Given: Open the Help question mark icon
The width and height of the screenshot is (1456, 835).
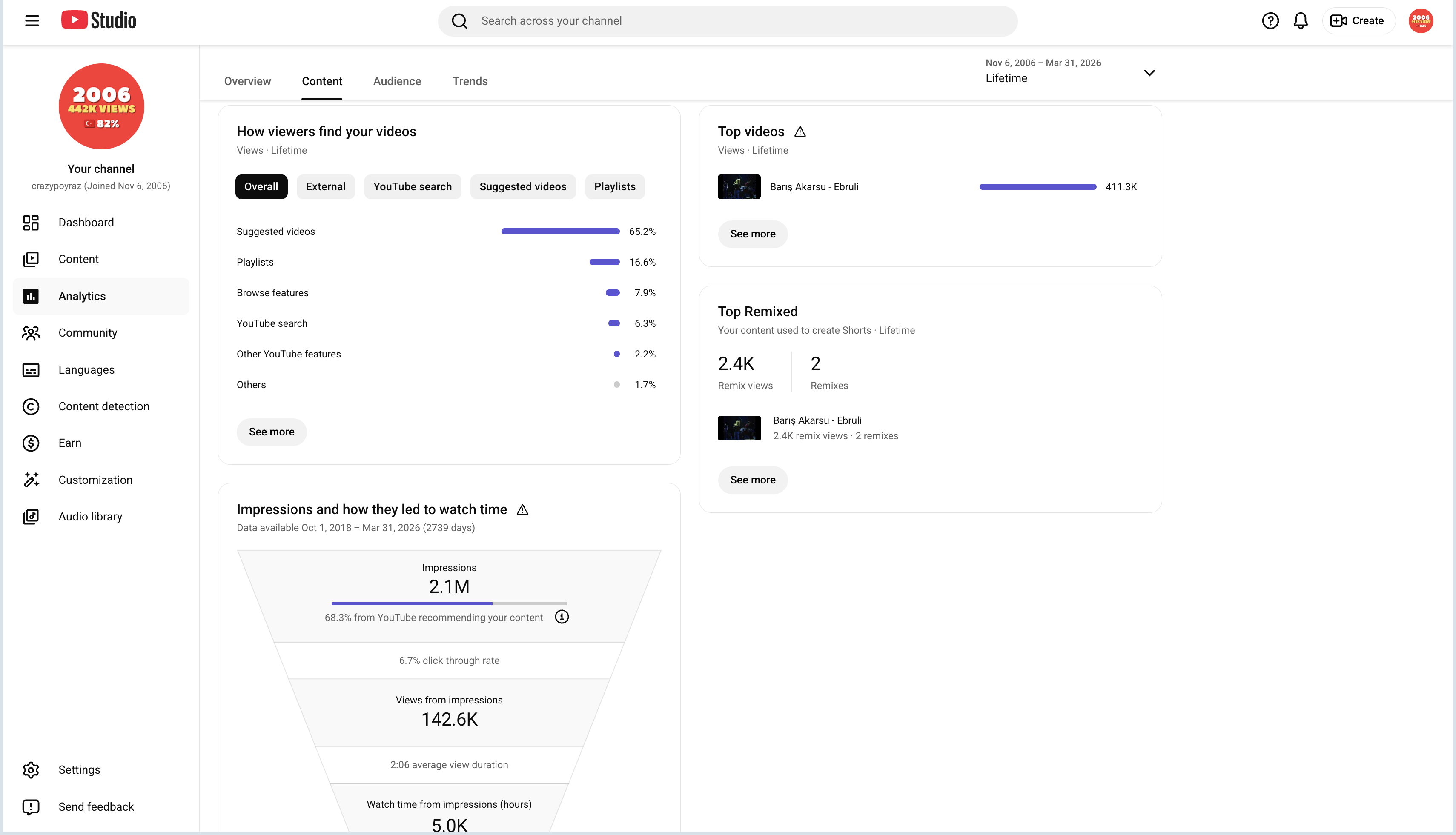Looking at the screenshot, I should click(x=1270, y=21).
